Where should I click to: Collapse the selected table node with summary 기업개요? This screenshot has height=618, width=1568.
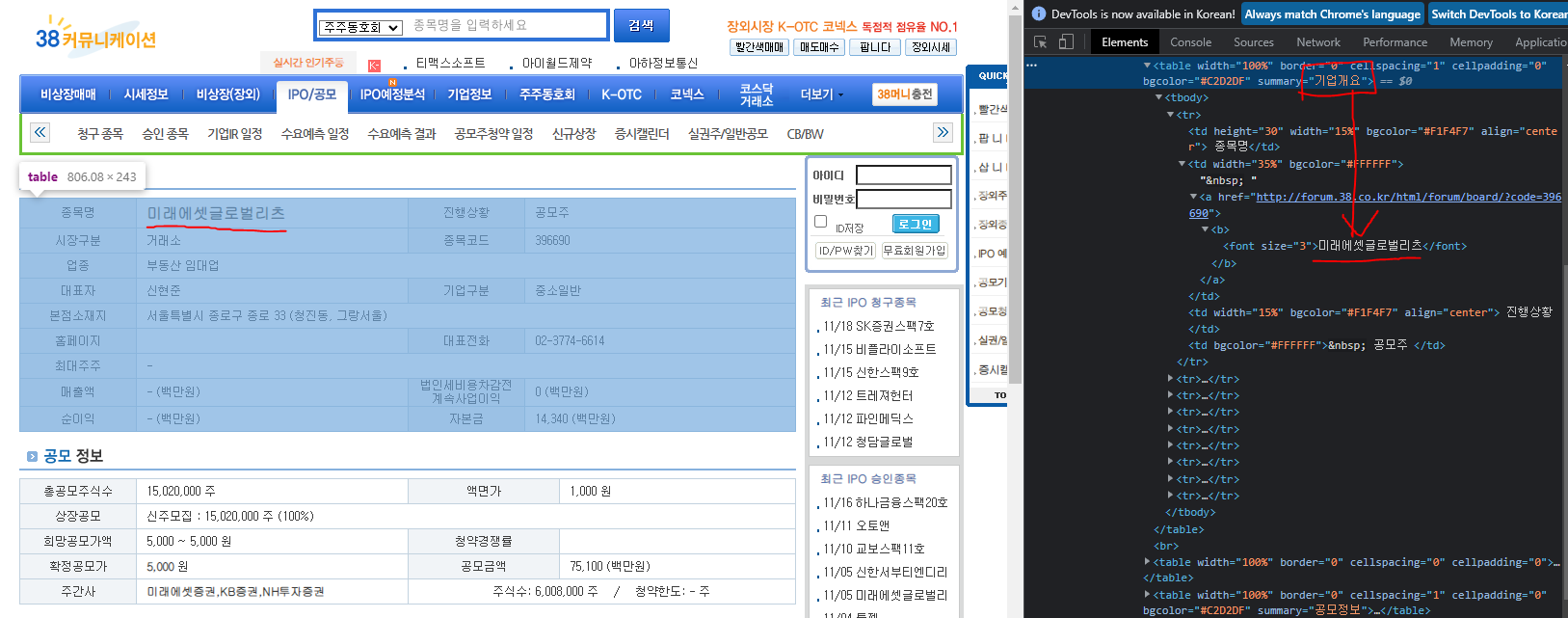1147,66
